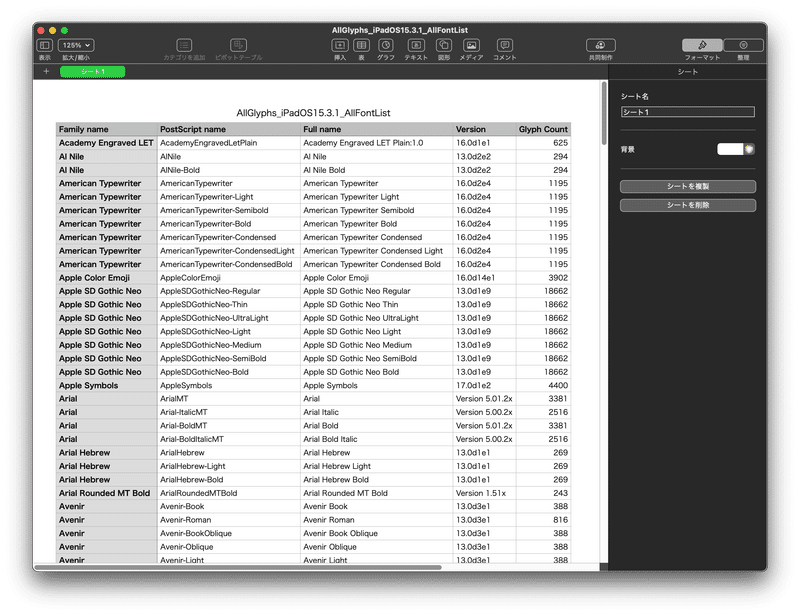The height and width of the screenshot is (615, 800).
Task: Select the Family name column header
Action: 106,129
